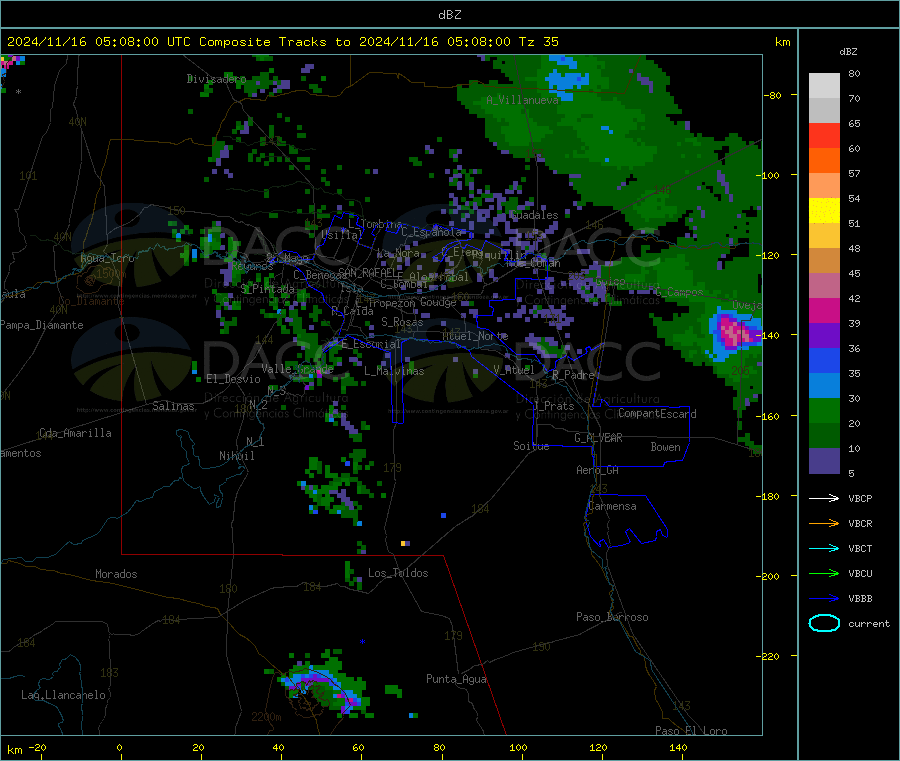The width and height of the screenshot is (900, 761).
Task: Click the 'Nihuil' map label
Action: (x=236, y=456)
